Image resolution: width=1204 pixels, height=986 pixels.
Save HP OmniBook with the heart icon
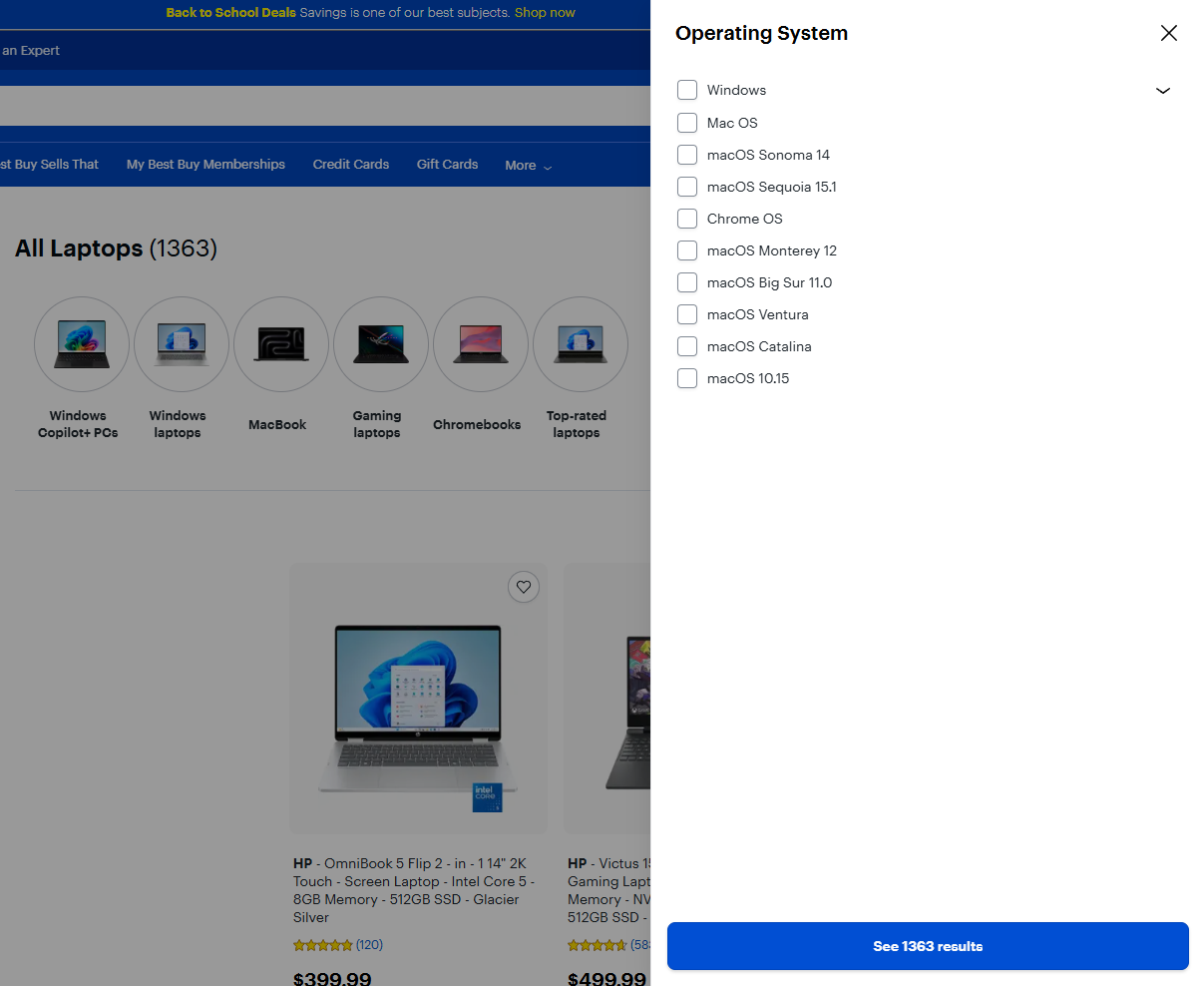click(x=524, y=587)
